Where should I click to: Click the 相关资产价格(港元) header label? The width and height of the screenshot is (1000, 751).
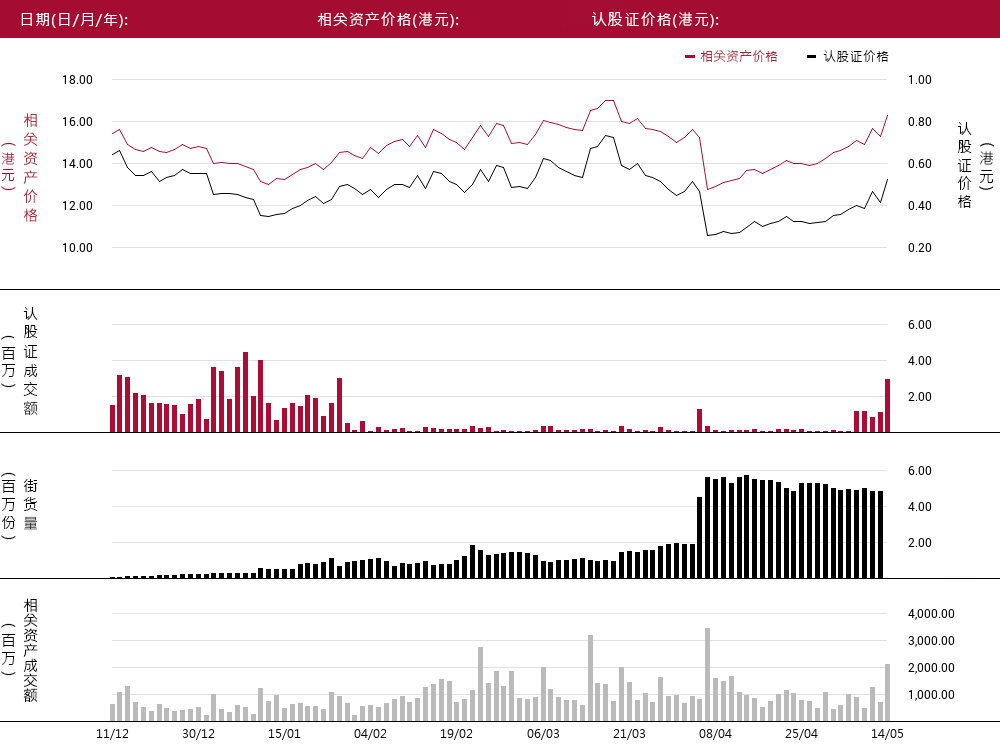[x=388, y=19]
